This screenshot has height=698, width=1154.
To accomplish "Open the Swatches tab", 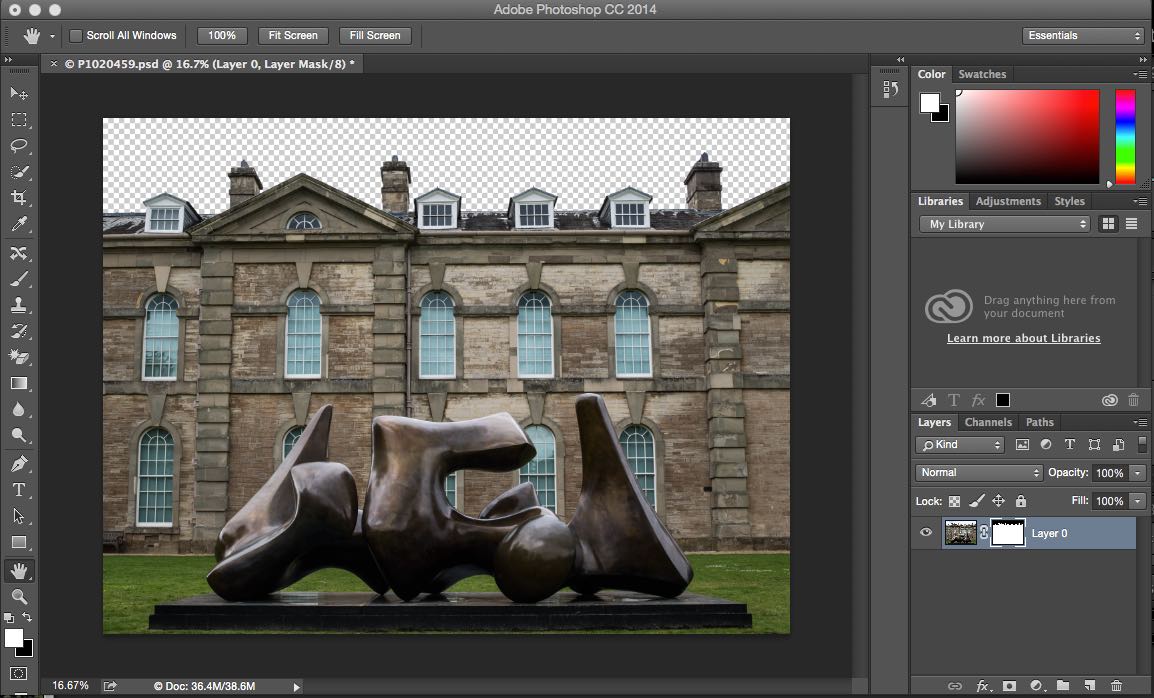I will (x=982, y=74).
